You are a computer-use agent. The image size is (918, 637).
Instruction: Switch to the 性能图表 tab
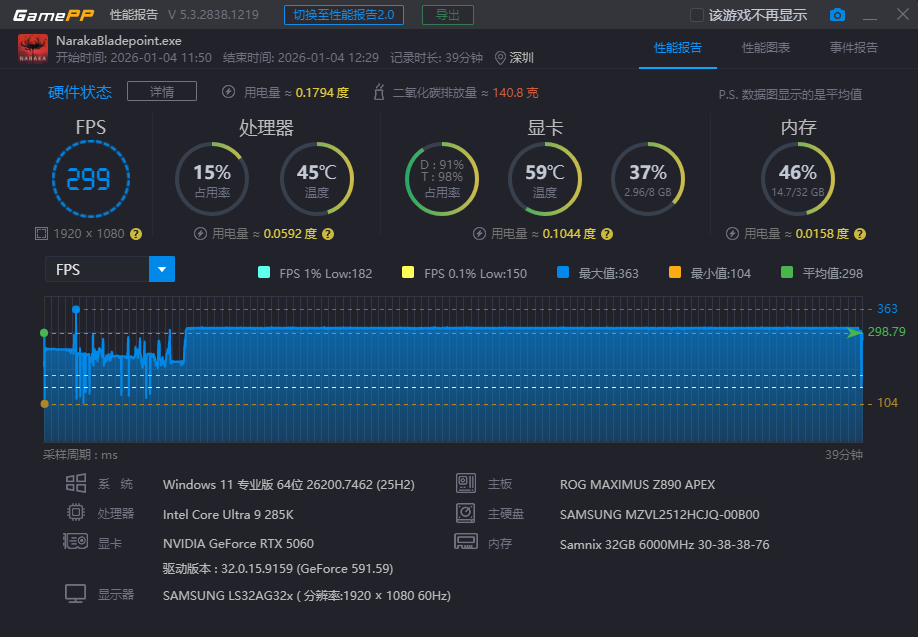765,48
